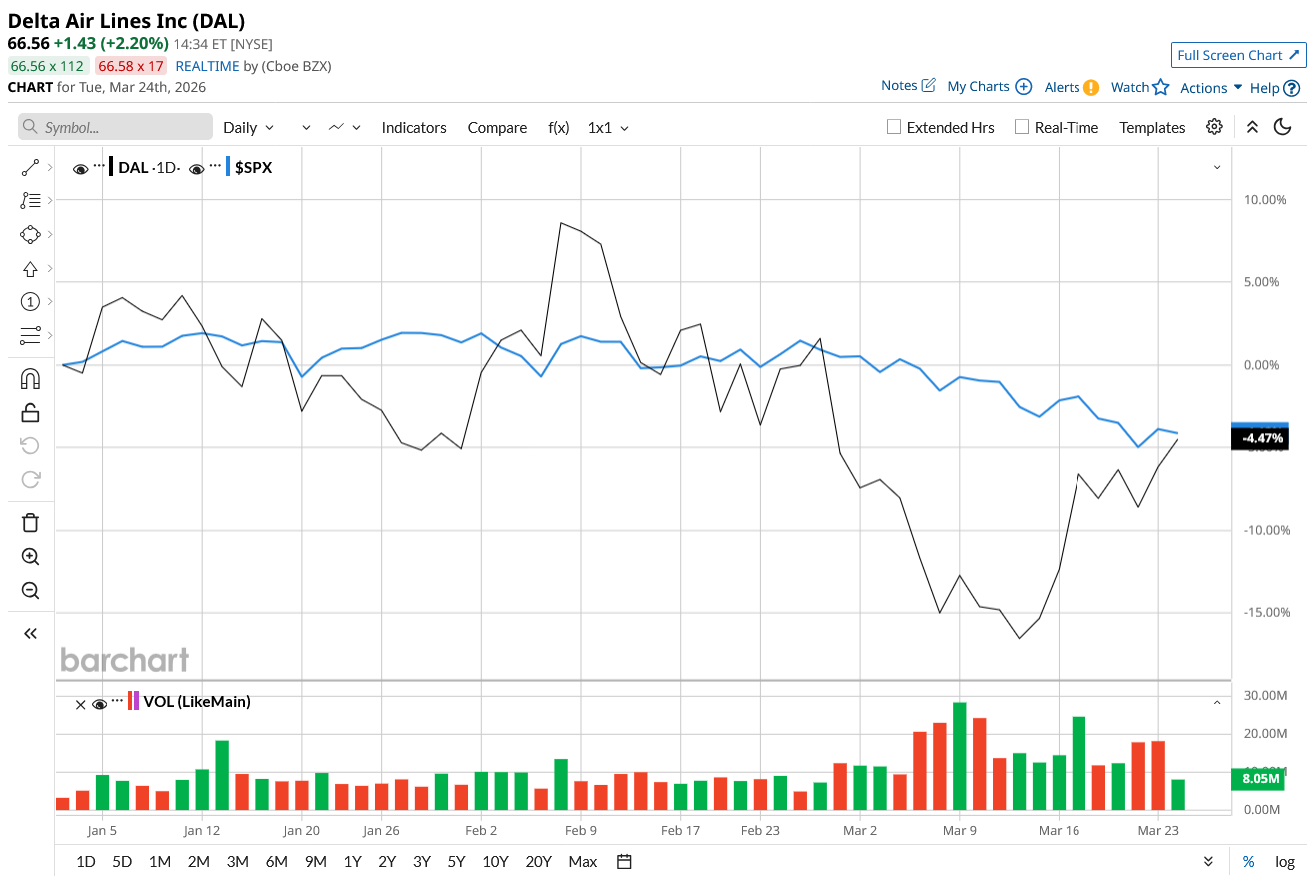This screenshot has height=876, width=1308.
Task: Collapse the drawing toolbar with double arrows
Action: (x=30, y=633)
